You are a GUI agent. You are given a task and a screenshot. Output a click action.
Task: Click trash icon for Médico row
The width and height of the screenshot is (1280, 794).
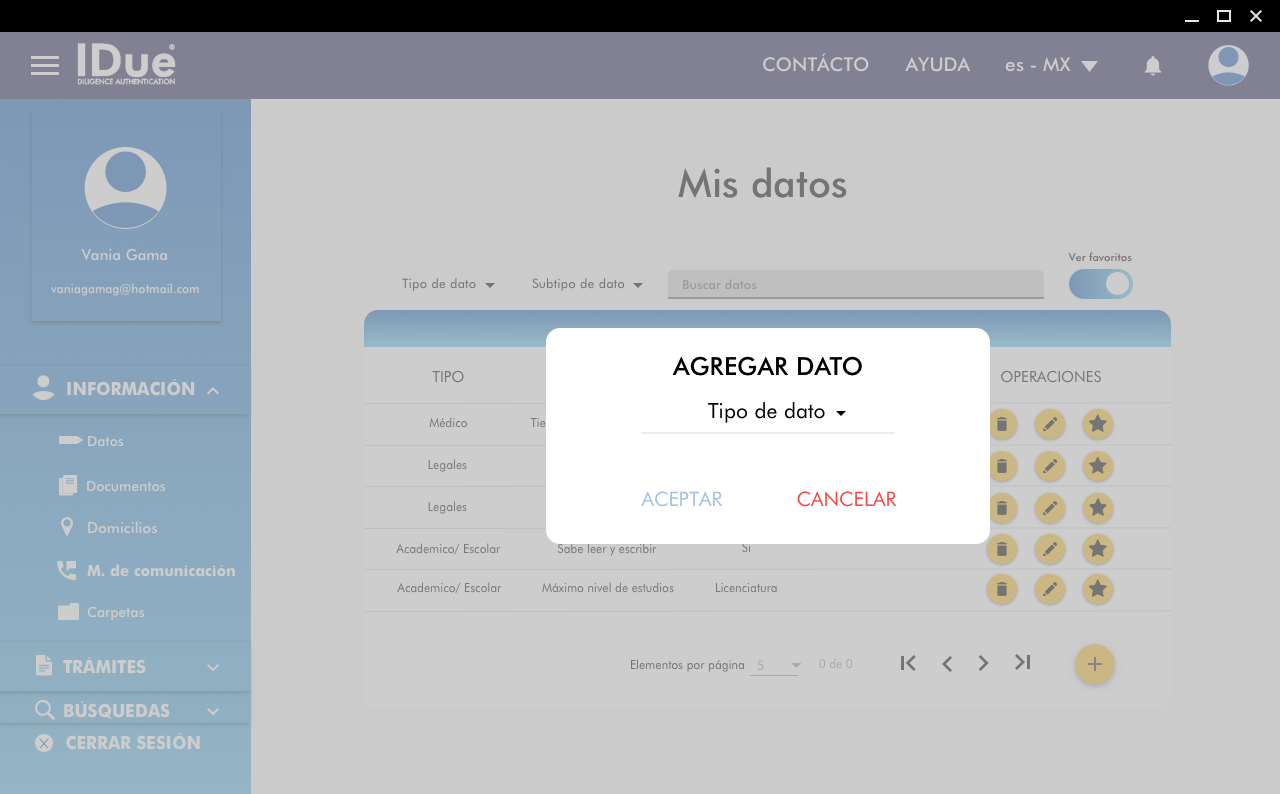[1001, 424]
